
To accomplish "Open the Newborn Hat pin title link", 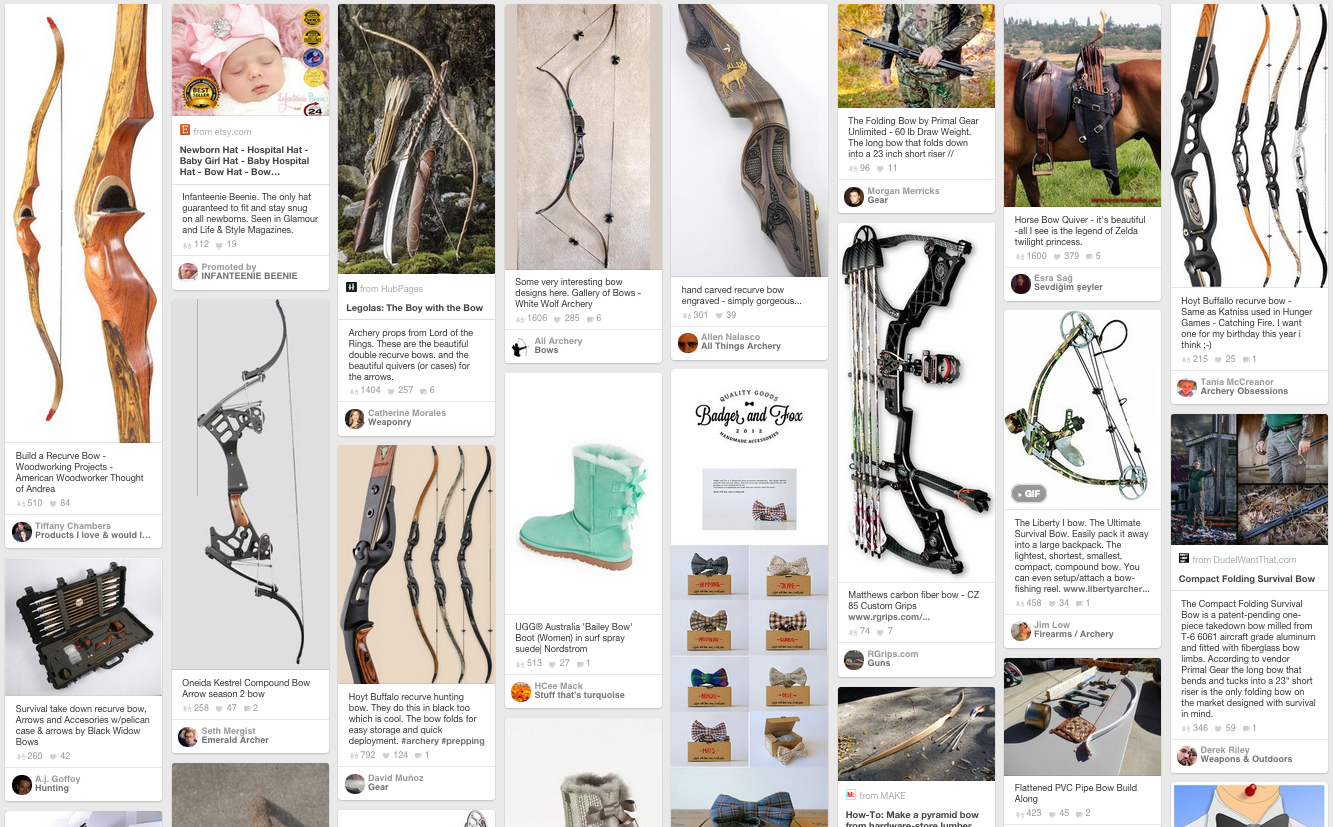I will pos(246,160).
